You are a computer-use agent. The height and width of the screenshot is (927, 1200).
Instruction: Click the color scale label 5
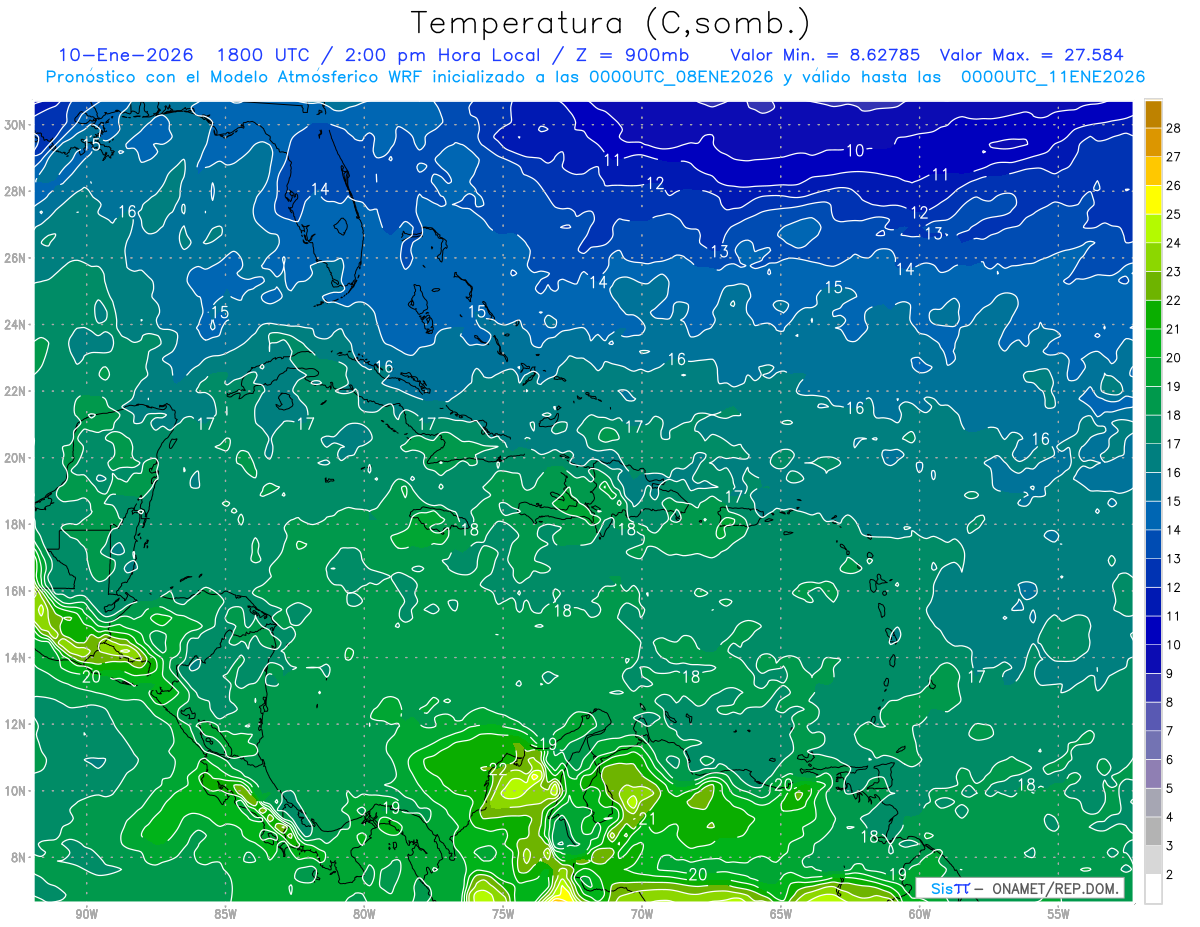pyautogui.click(x=1170, y=789)
